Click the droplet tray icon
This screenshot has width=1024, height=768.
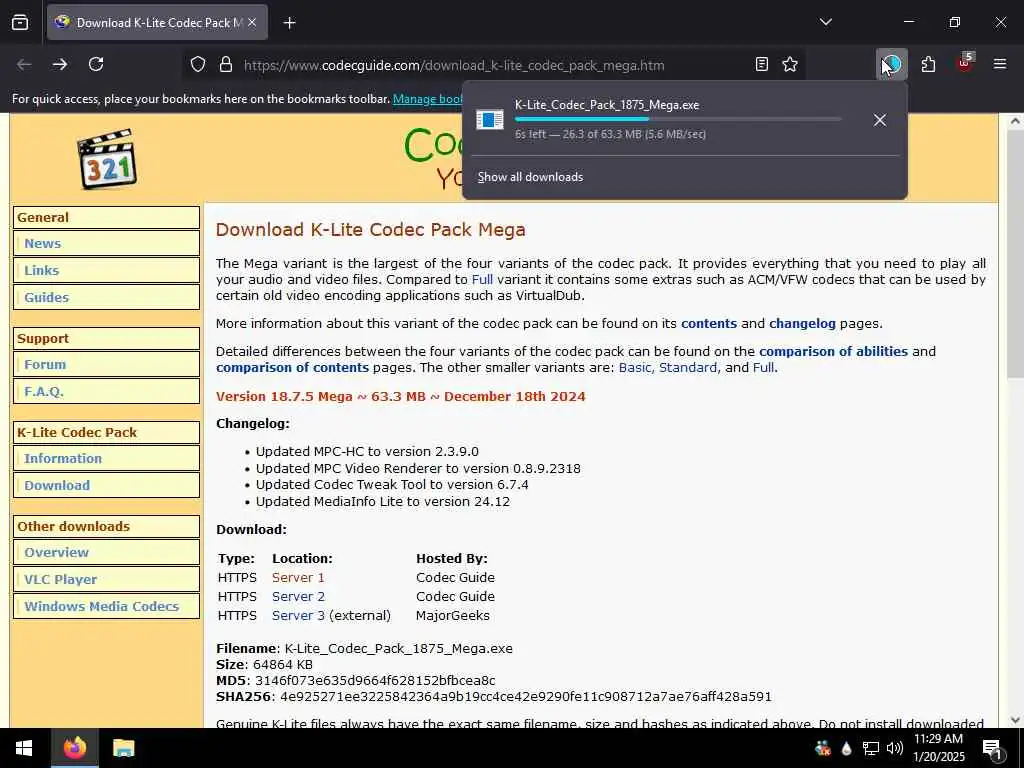[x=846, y=748]
